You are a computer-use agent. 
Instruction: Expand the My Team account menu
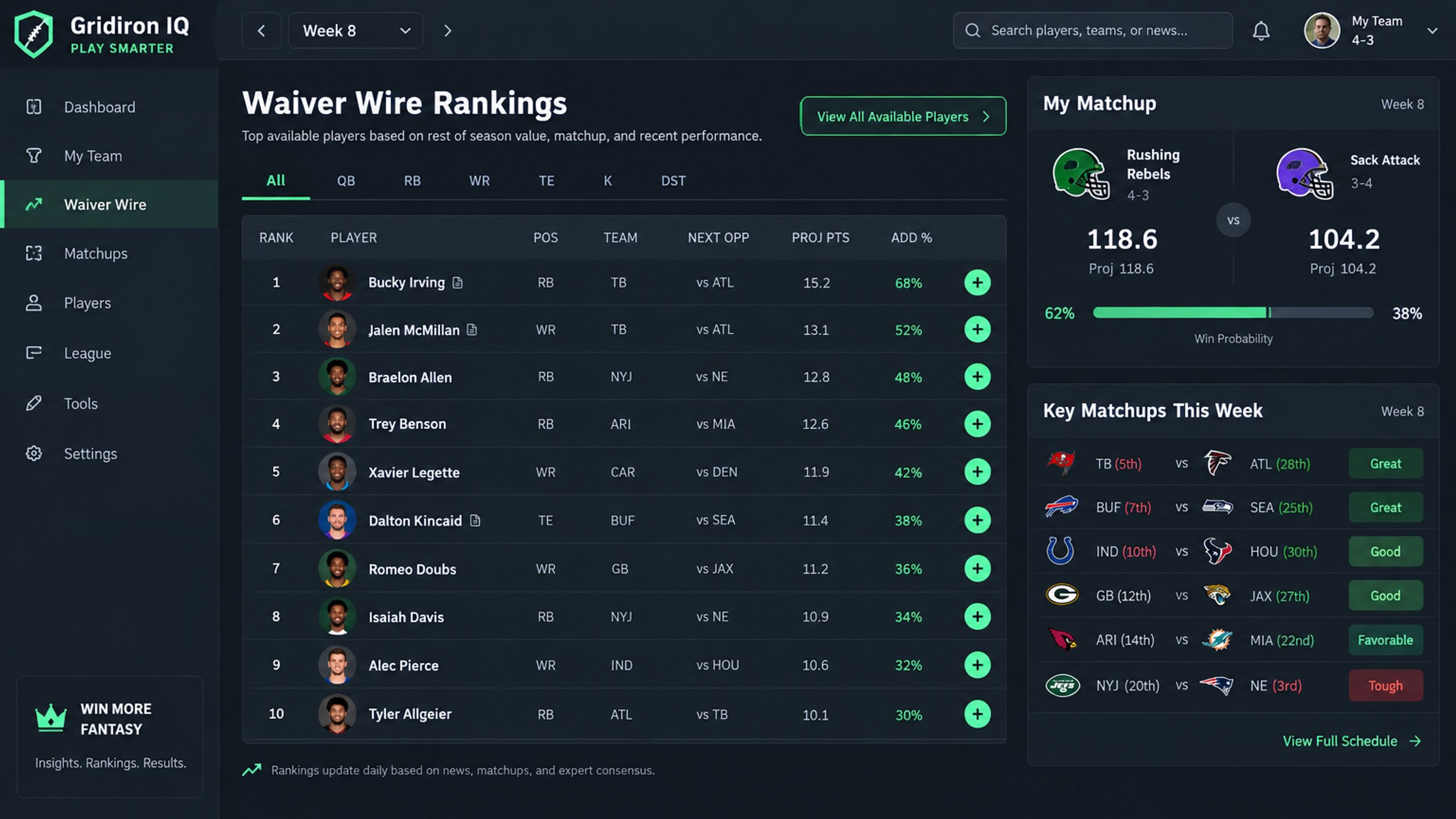pyautogui.click(x=1432, y=31)
